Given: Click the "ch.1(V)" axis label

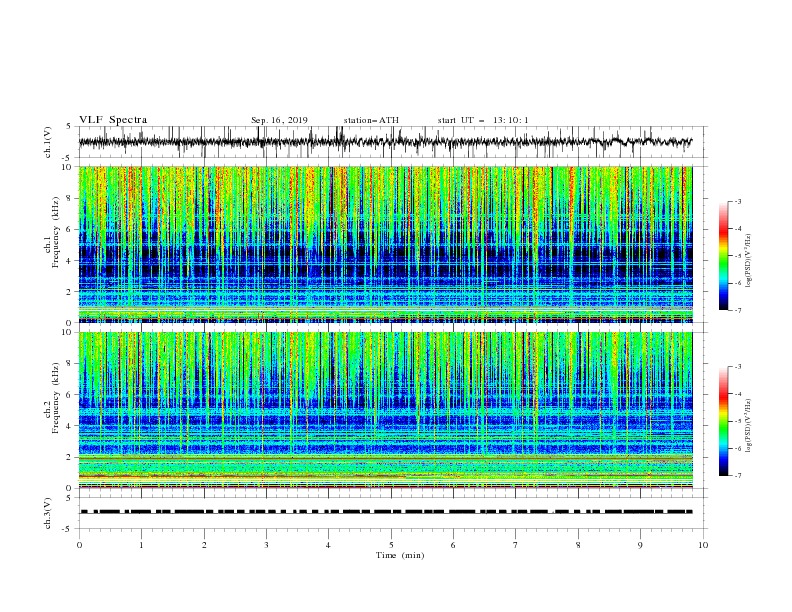Looking at the screenshot, I should tap(48, 142).
